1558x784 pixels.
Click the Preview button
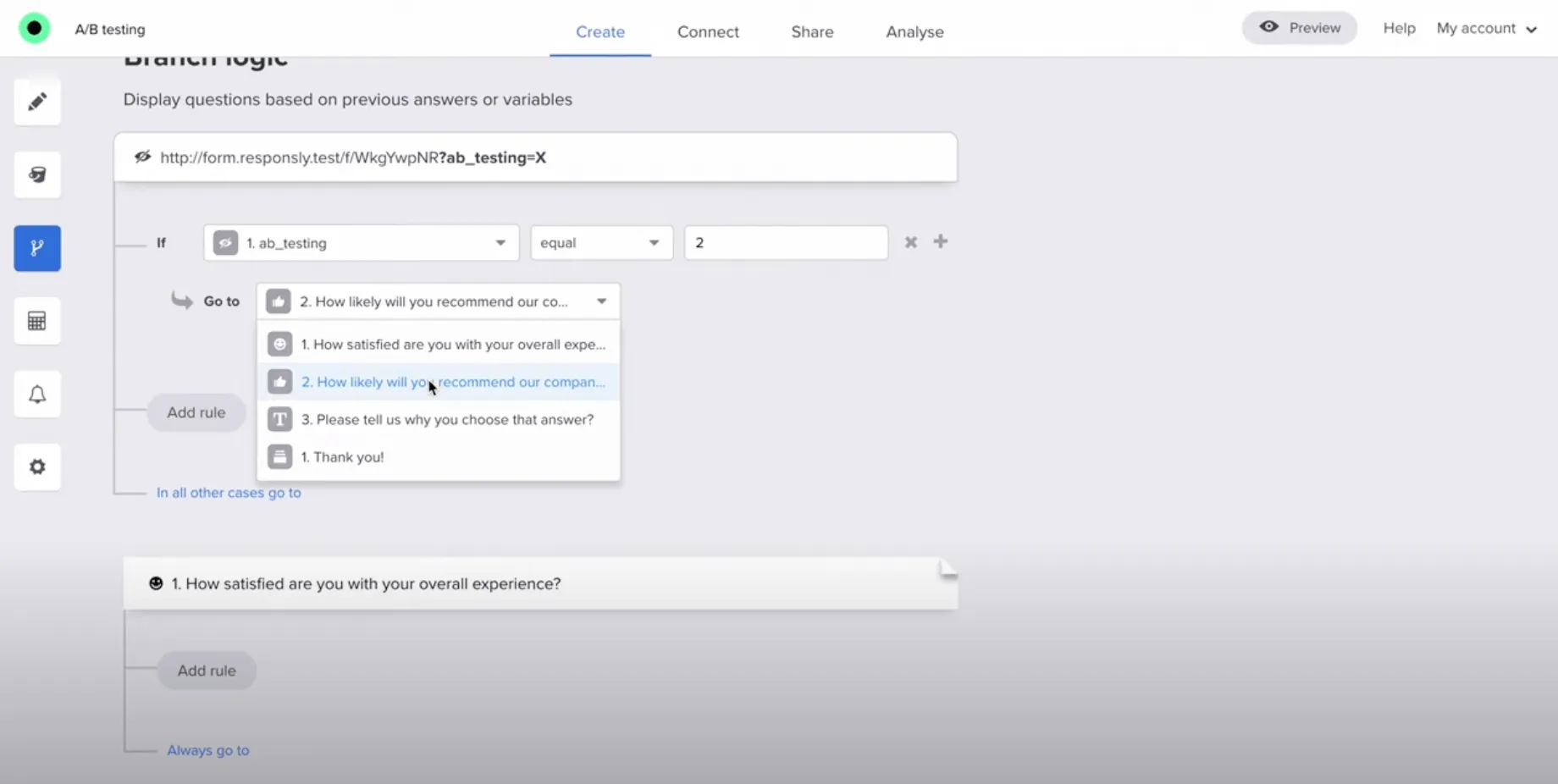(x=1300, y=28)
